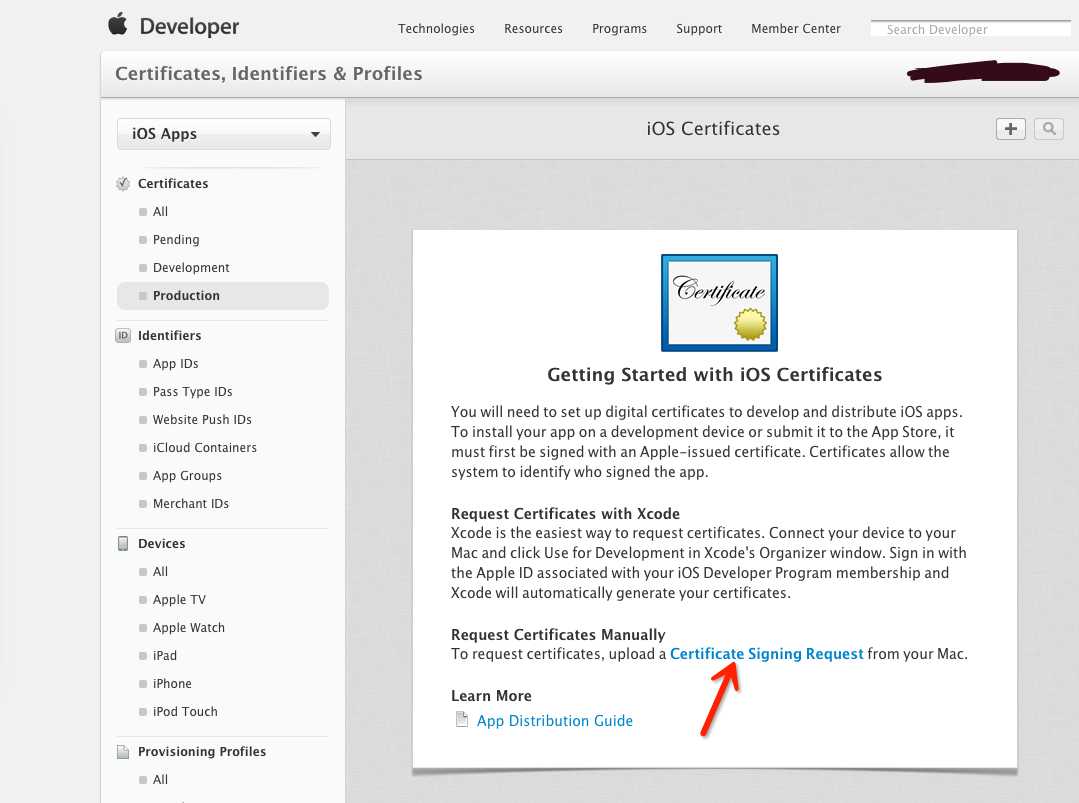Open App IDs in Identifiers
The width and height of the screenshot is (1079, 803).
click(x=175, y=363)
